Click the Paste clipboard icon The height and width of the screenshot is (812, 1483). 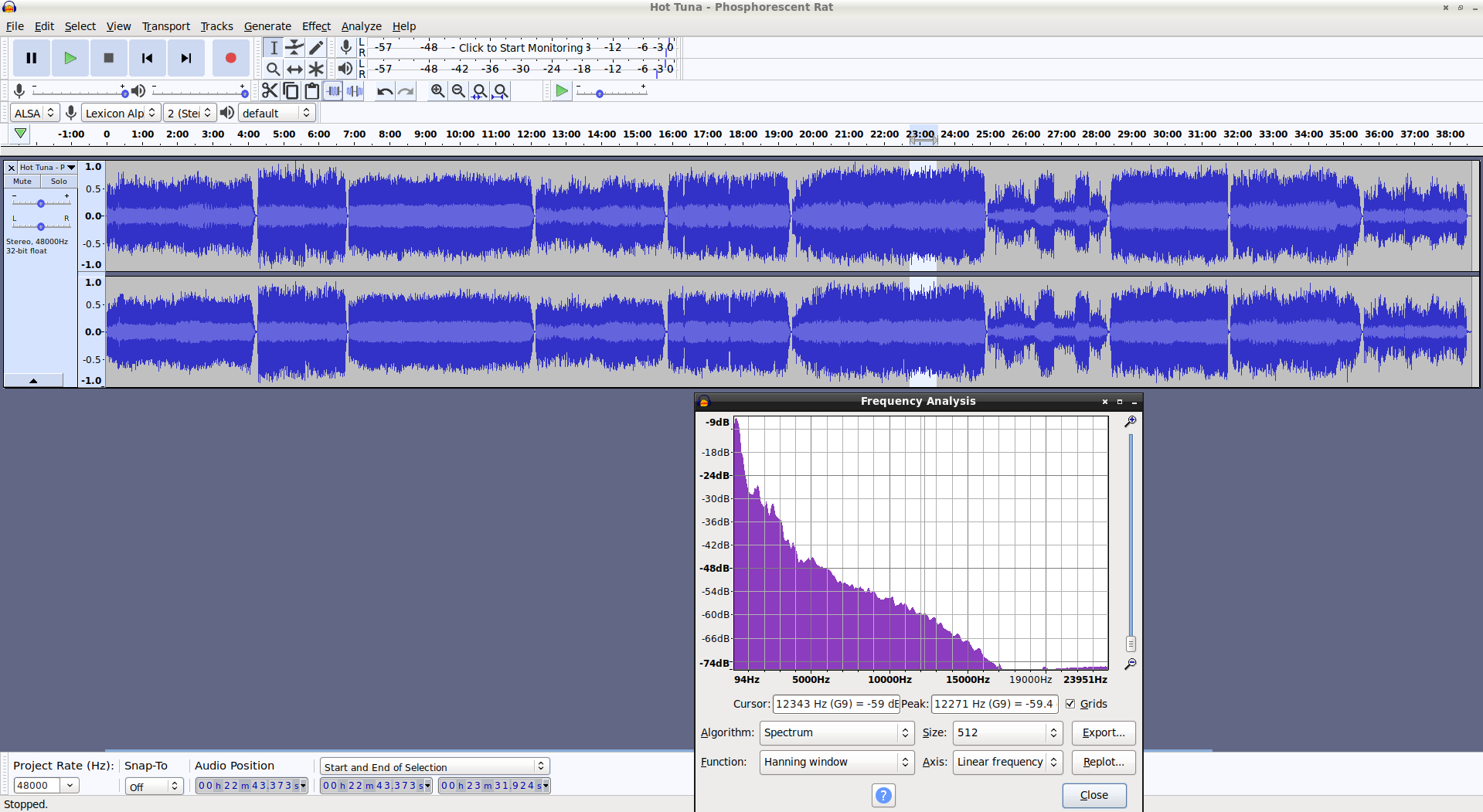(x=311, y=91)
